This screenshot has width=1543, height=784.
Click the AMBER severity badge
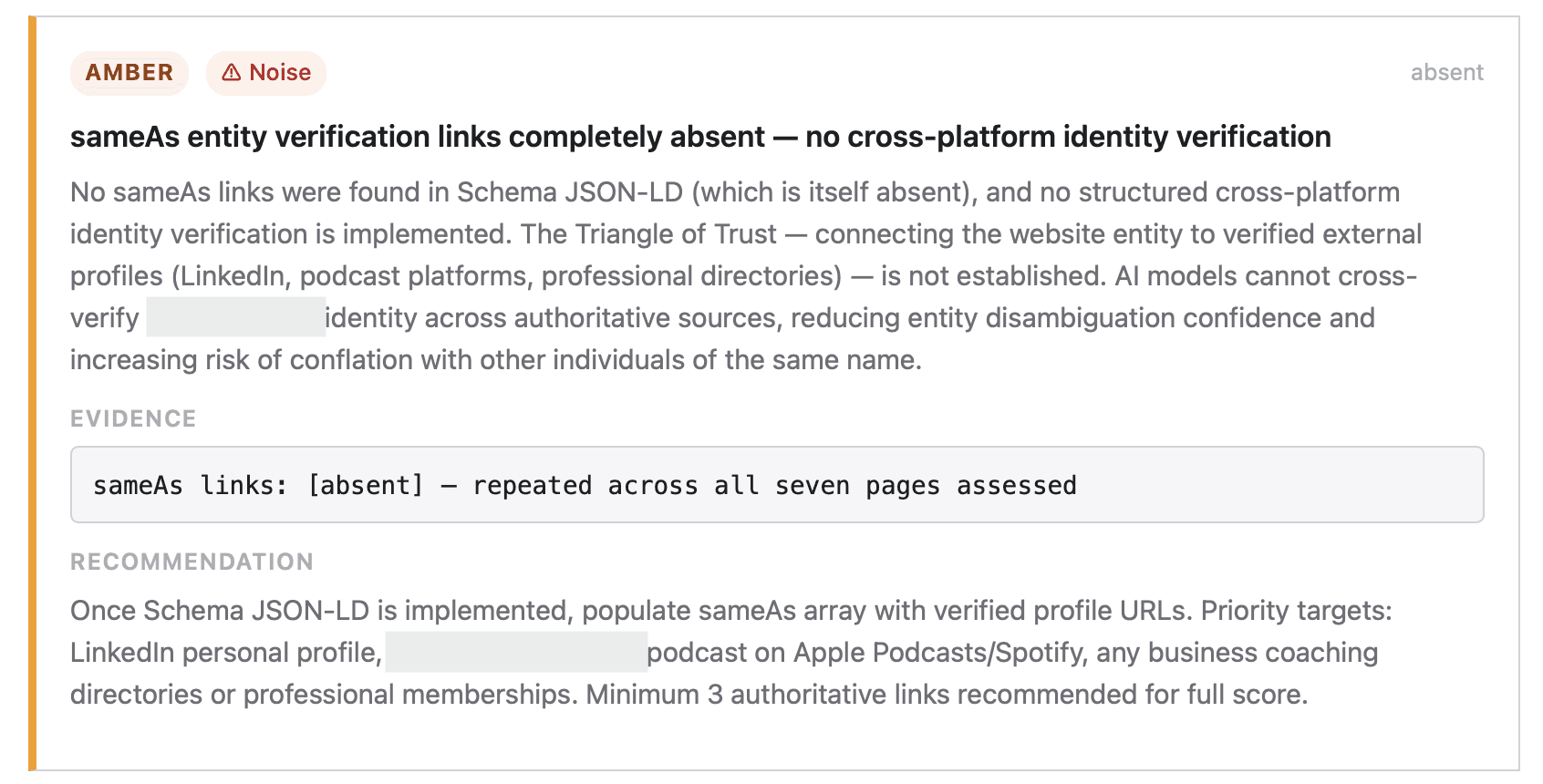(129, 73)
